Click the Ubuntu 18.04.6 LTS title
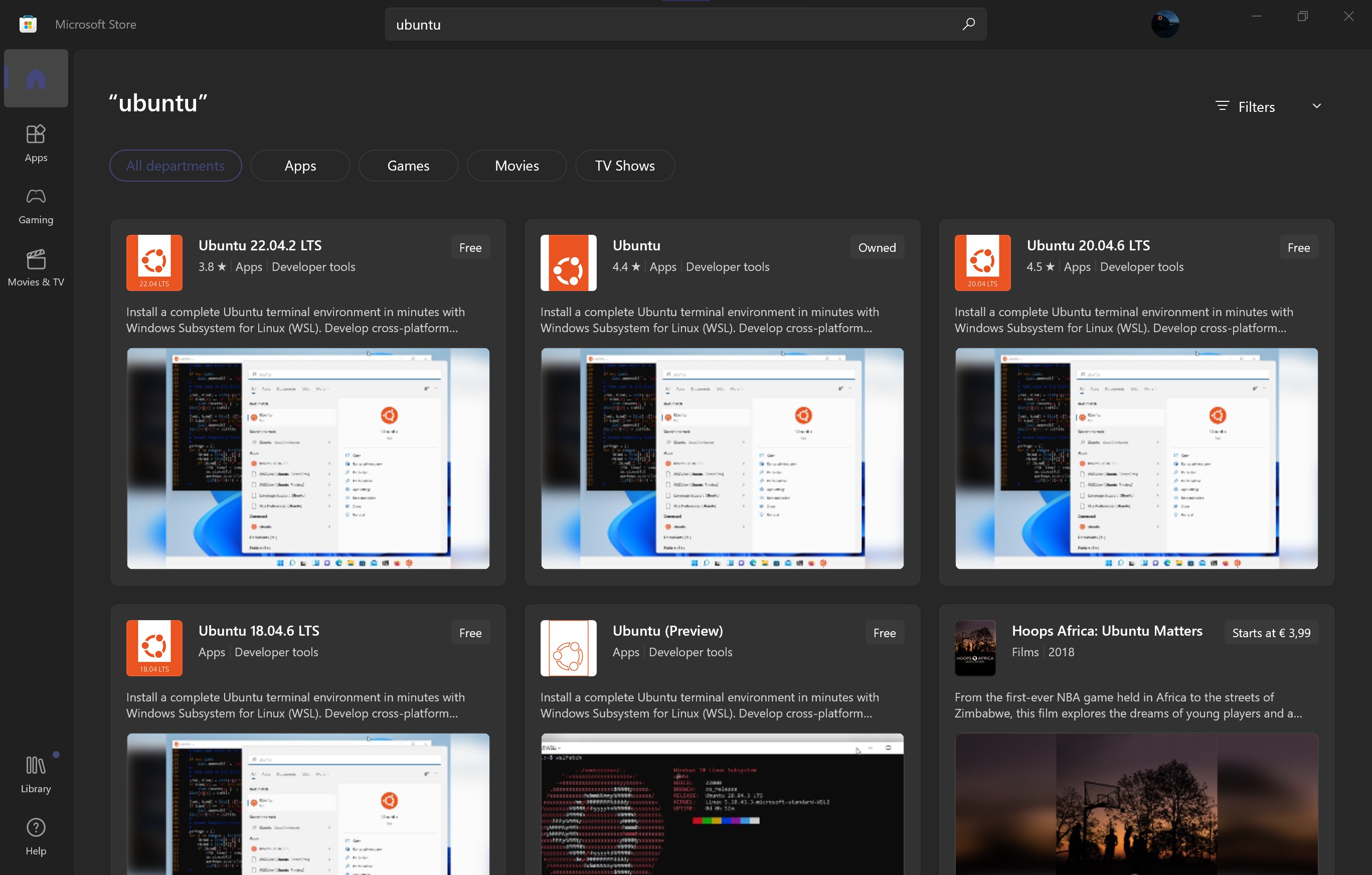This screenshot has height=875, width=1372. 259,631
